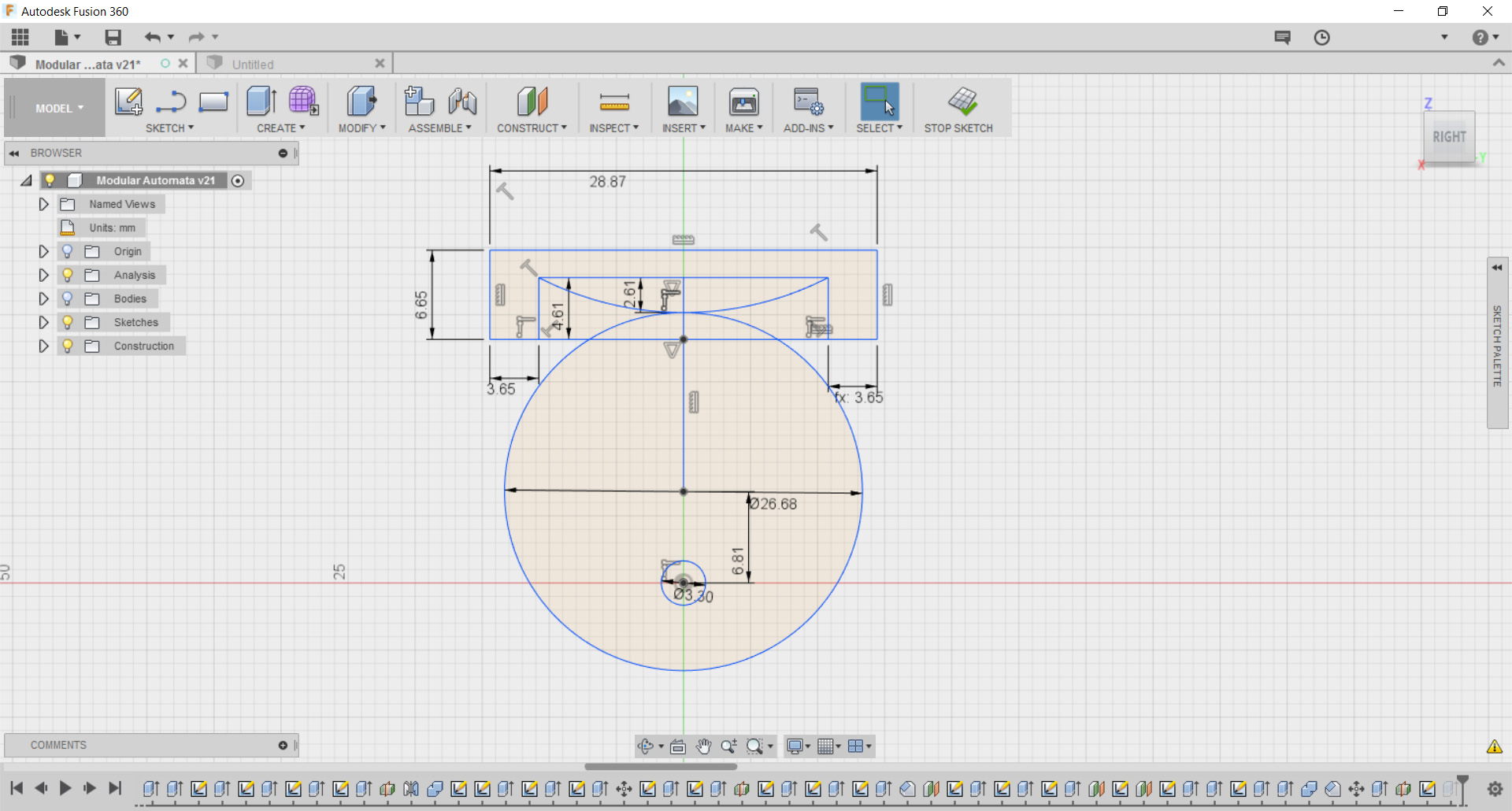
Task: Open the job status clock icon
Action: pyautogui.click(x=1321, y=37)
